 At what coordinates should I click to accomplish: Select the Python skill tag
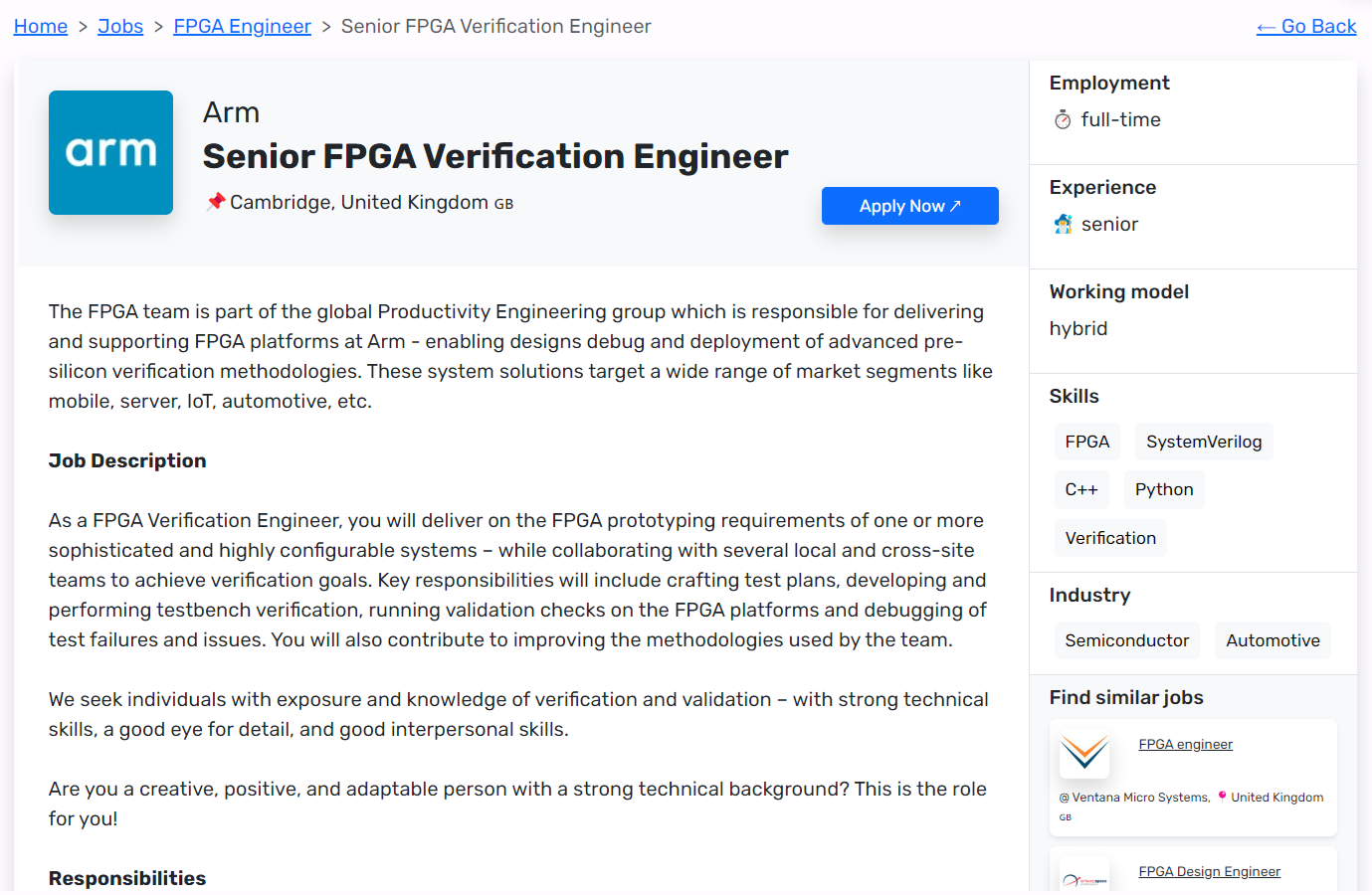pyautogui.click(x=1163, y=489)
